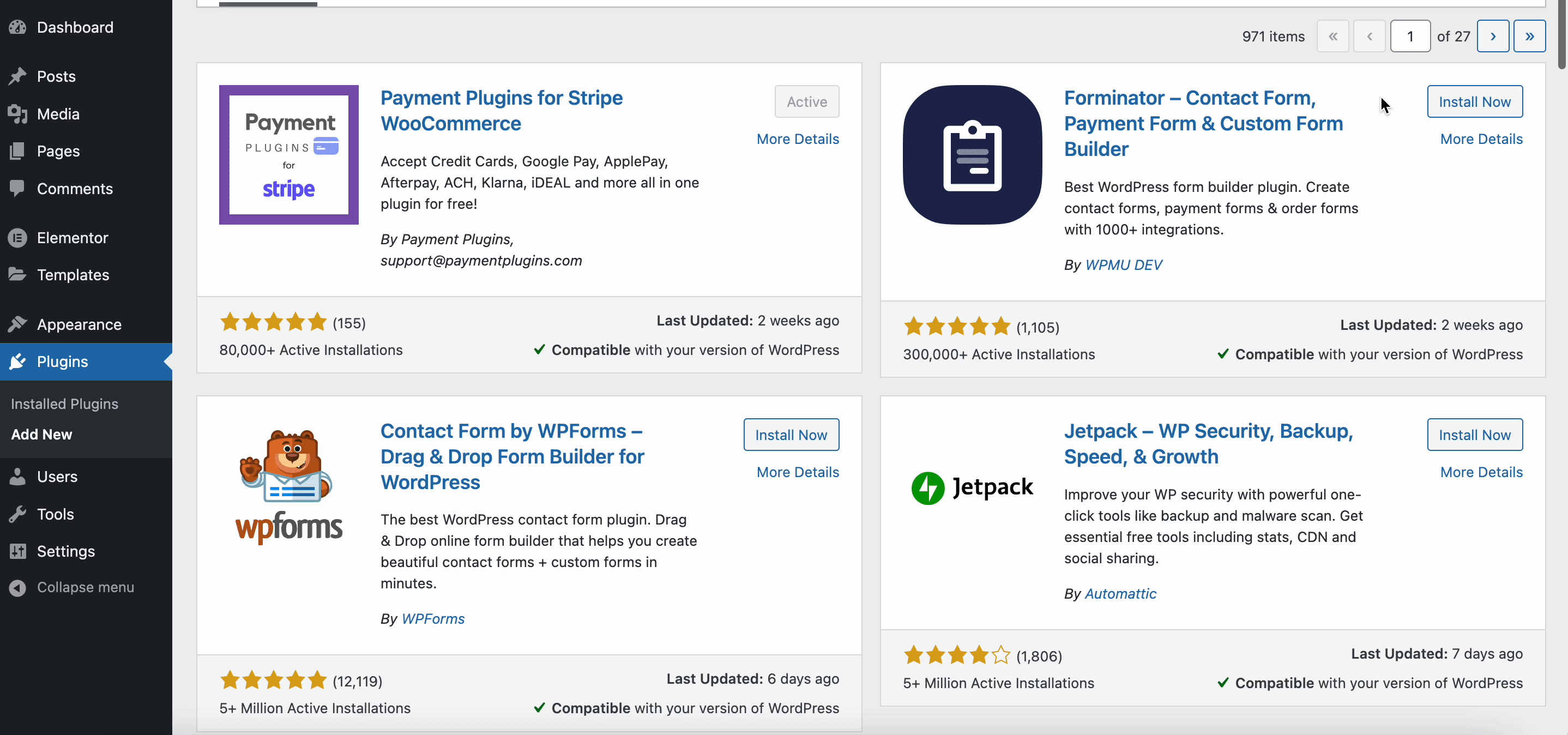
Task: Install the Forminator plugin
Action: point(1474,102)
